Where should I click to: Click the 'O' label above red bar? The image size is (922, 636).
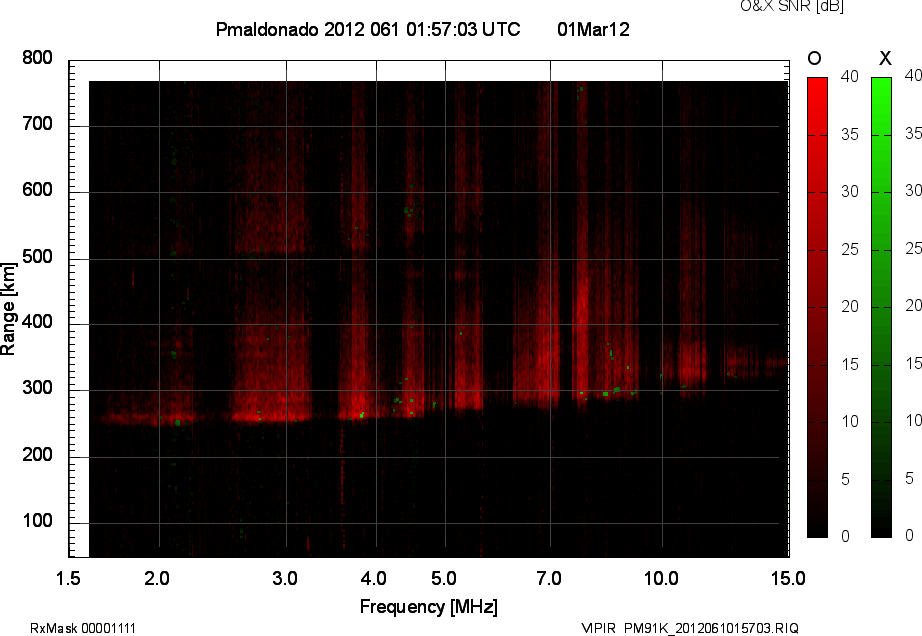(814, 58)
